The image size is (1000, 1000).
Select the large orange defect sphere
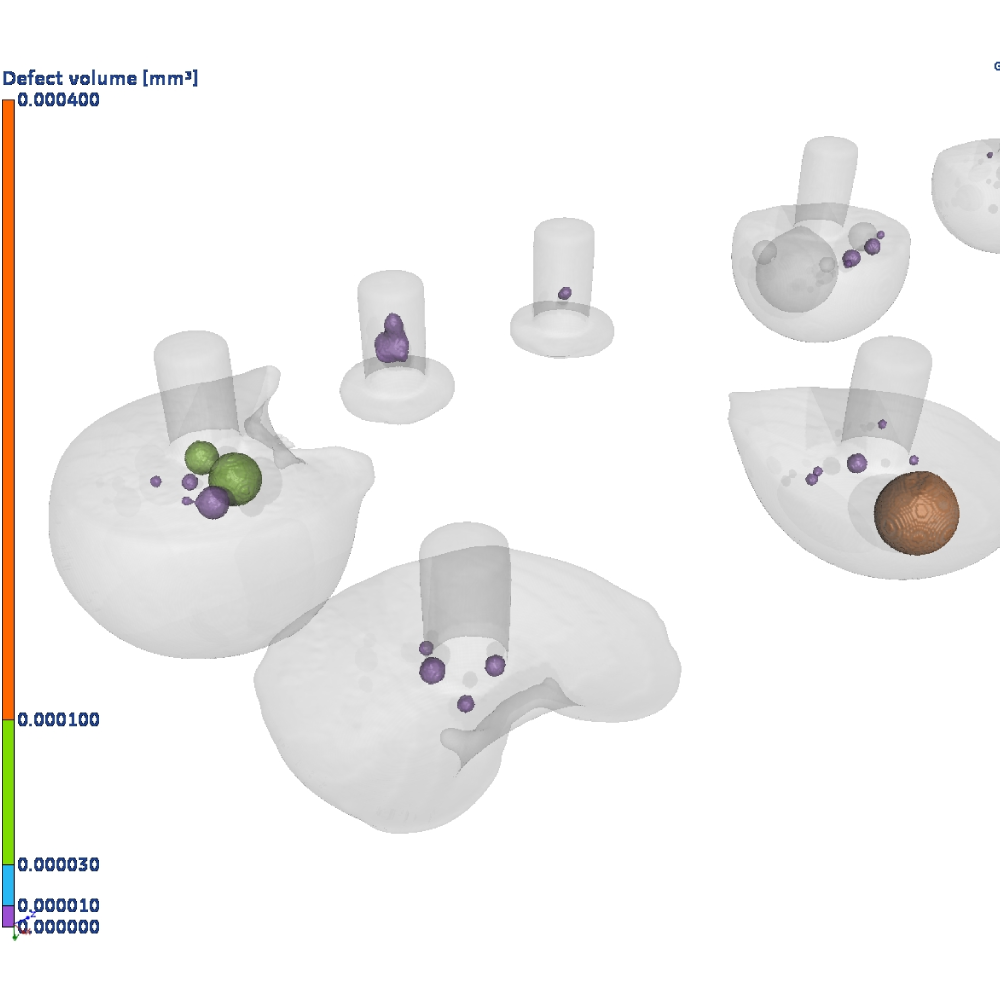pyautogui.click(x=916, y=511)
